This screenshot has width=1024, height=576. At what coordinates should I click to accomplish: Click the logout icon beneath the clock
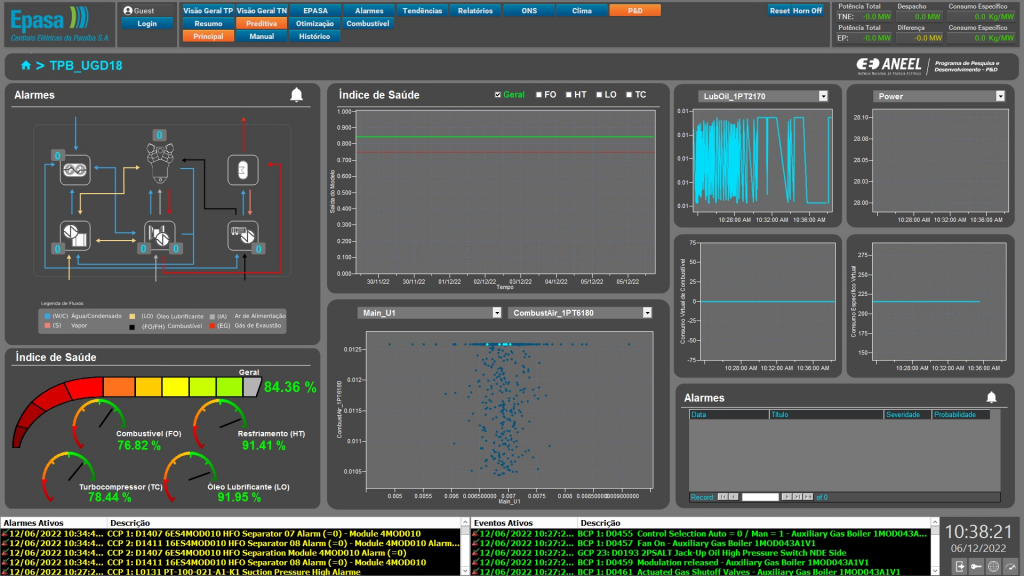coord(959,567)
